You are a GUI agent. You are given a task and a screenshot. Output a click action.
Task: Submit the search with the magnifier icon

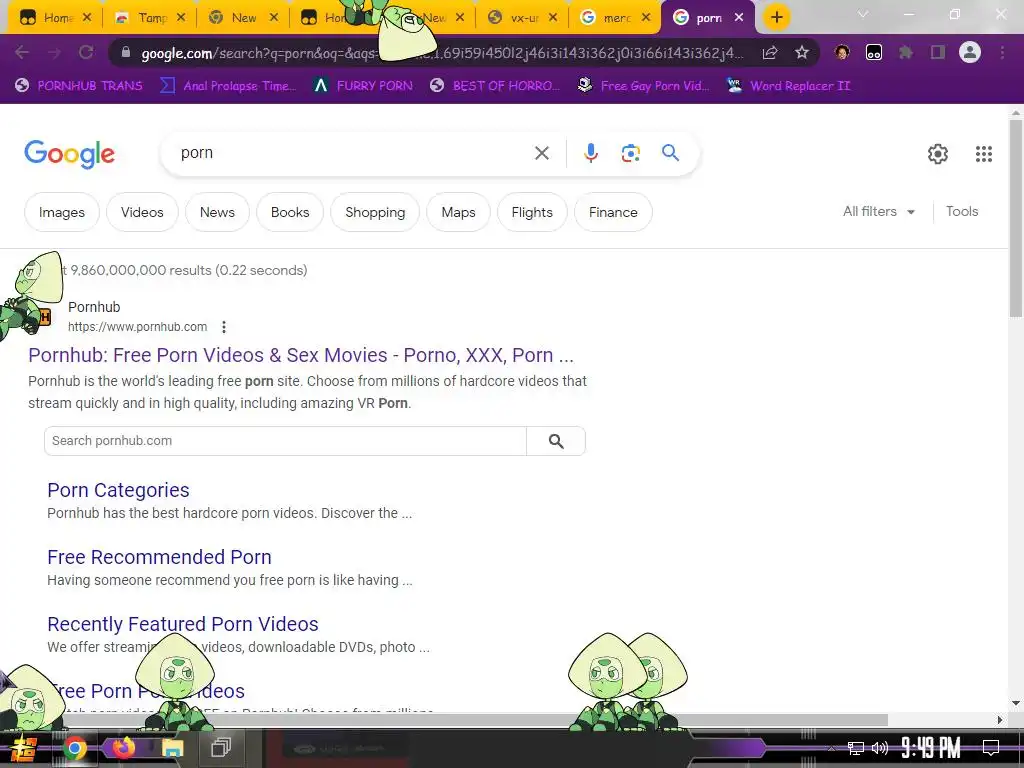click(671, 153)
